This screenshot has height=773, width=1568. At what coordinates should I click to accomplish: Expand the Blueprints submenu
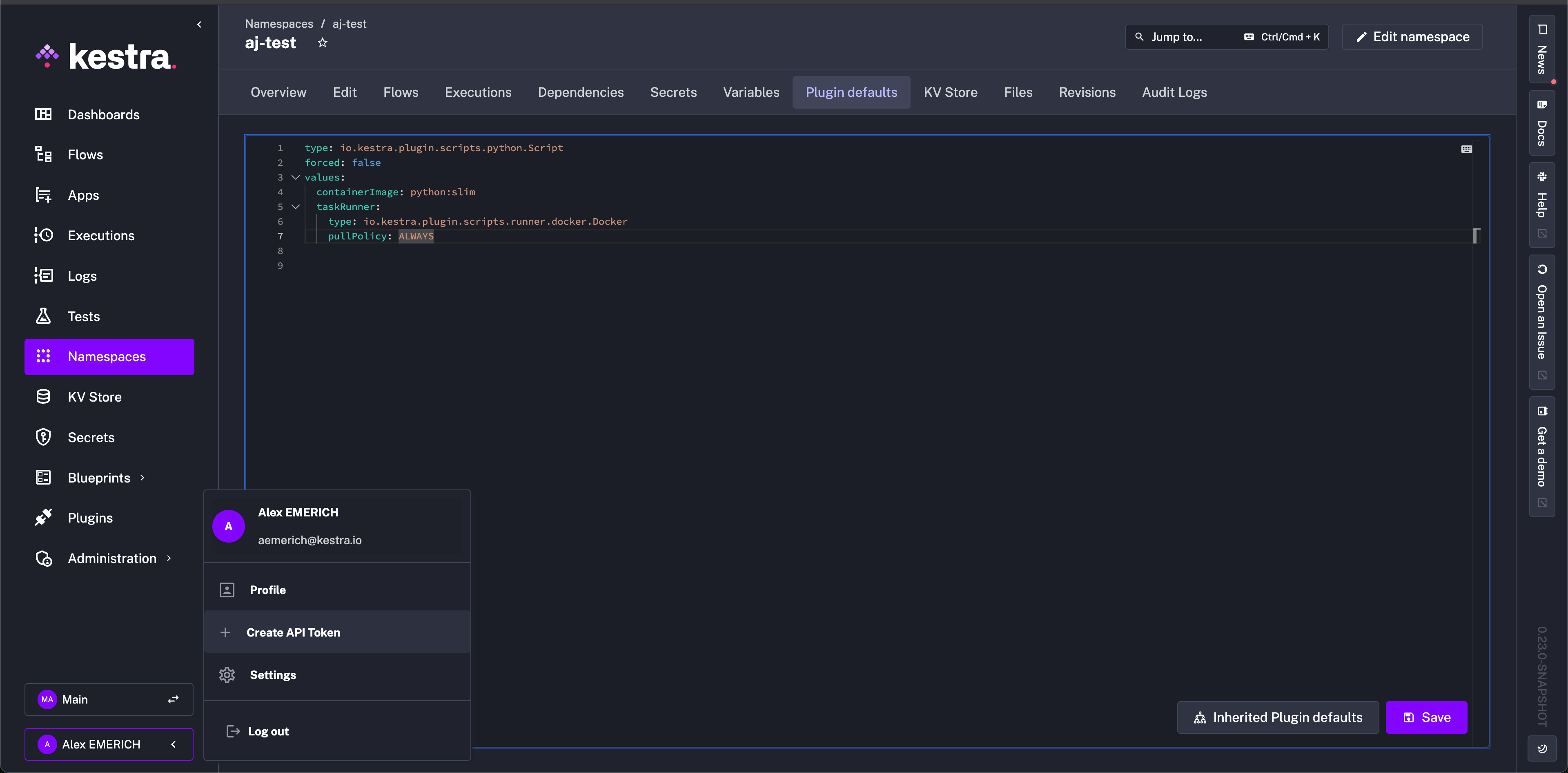142,478
